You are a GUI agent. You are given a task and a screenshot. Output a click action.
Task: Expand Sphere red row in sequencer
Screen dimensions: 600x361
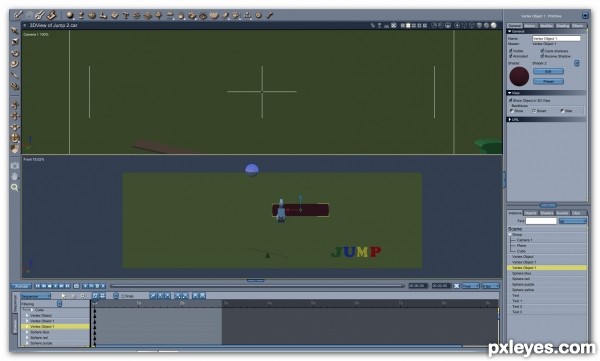(x=27, y=338)
